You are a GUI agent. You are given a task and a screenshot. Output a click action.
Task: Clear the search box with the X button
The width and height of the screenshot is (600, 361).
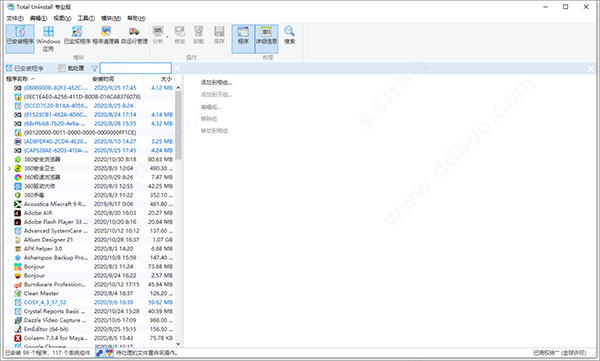click(x=177, y=69)
